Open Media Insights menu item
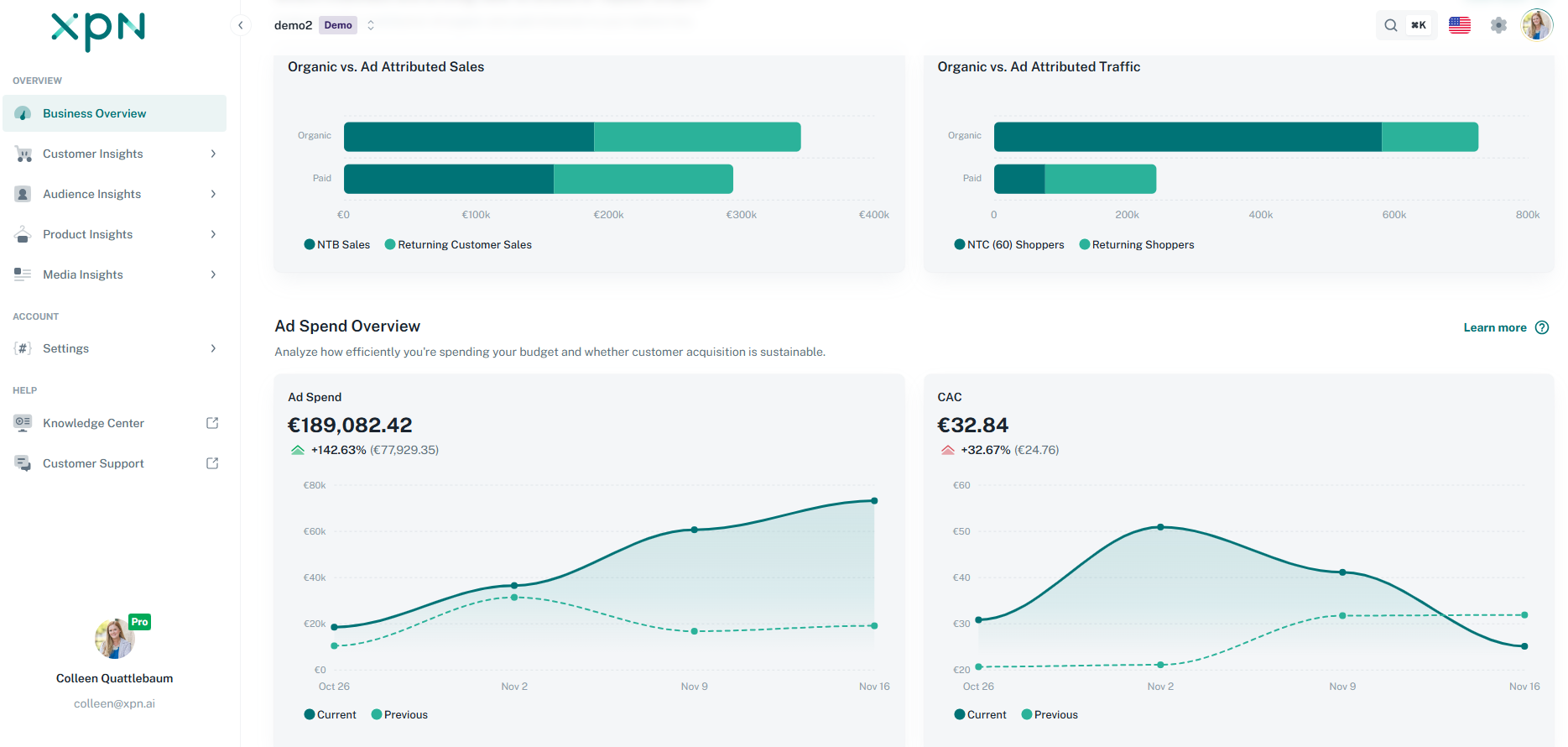 click(115, 274)
